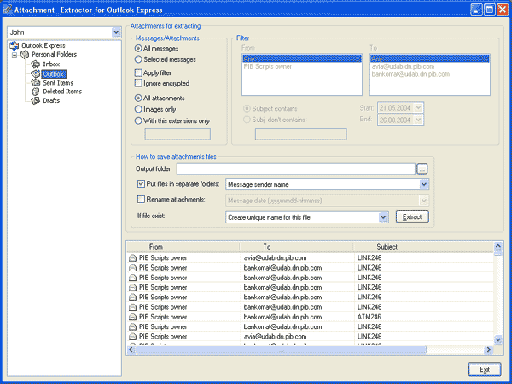Click the Inbox folder icon
The width and height of the screenshot is (512, 384).
pos(35,64)
